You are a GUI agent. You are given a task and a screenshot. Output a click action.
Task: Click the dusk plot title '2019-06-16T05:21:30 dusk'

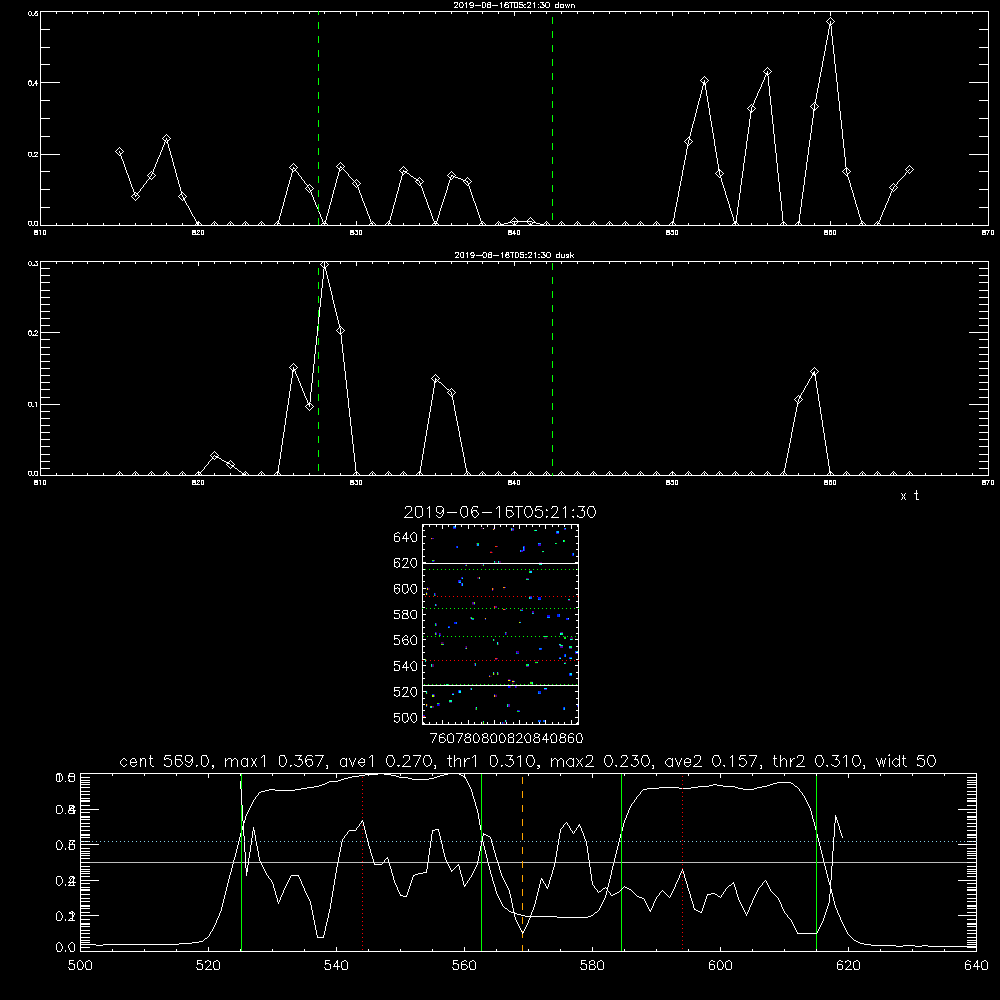pyautogui.click(x=514, y=255)
